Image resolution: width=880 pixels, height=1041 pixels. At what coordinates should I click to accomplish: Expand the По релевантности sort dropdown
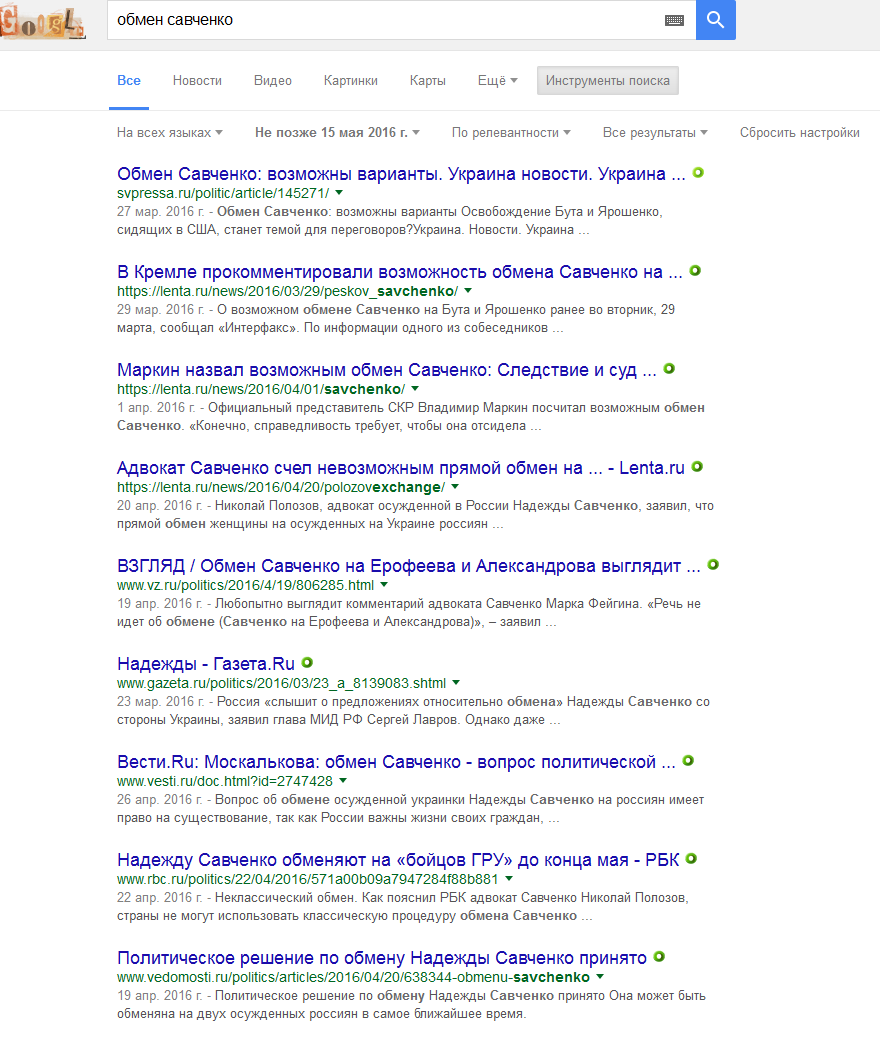(x=511, y=133)
